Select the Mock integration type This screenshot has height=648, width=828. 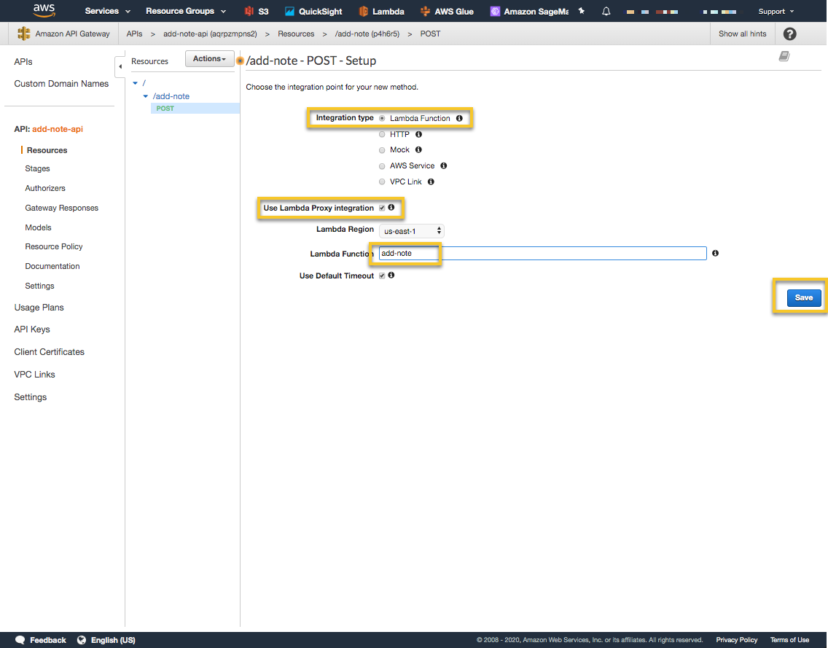(380, 149)
